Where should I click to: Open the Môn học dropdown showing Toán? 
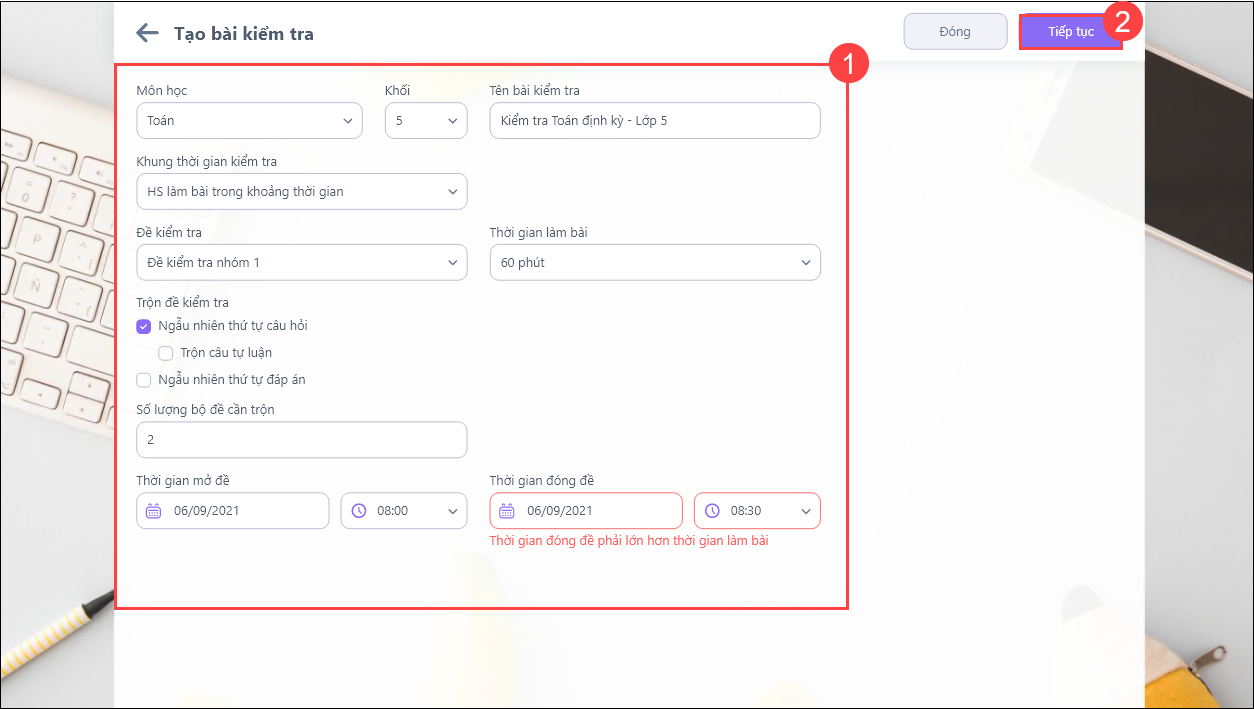click(x=249, y=121)
